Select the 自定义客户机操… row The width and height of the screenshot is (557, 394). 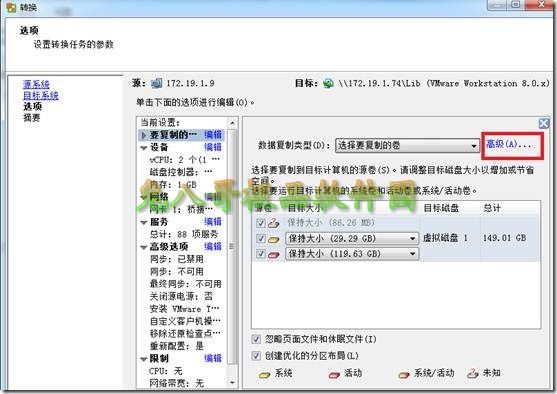click(x=185, y=321)
